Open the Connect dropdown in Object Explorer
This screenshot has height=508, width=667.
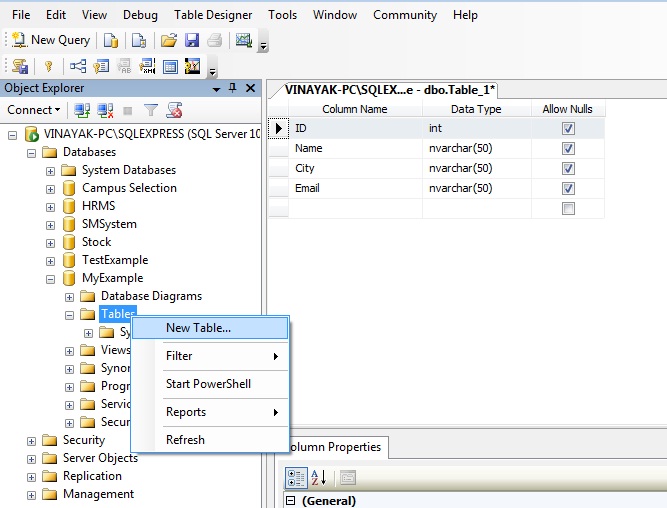(34, 110)
